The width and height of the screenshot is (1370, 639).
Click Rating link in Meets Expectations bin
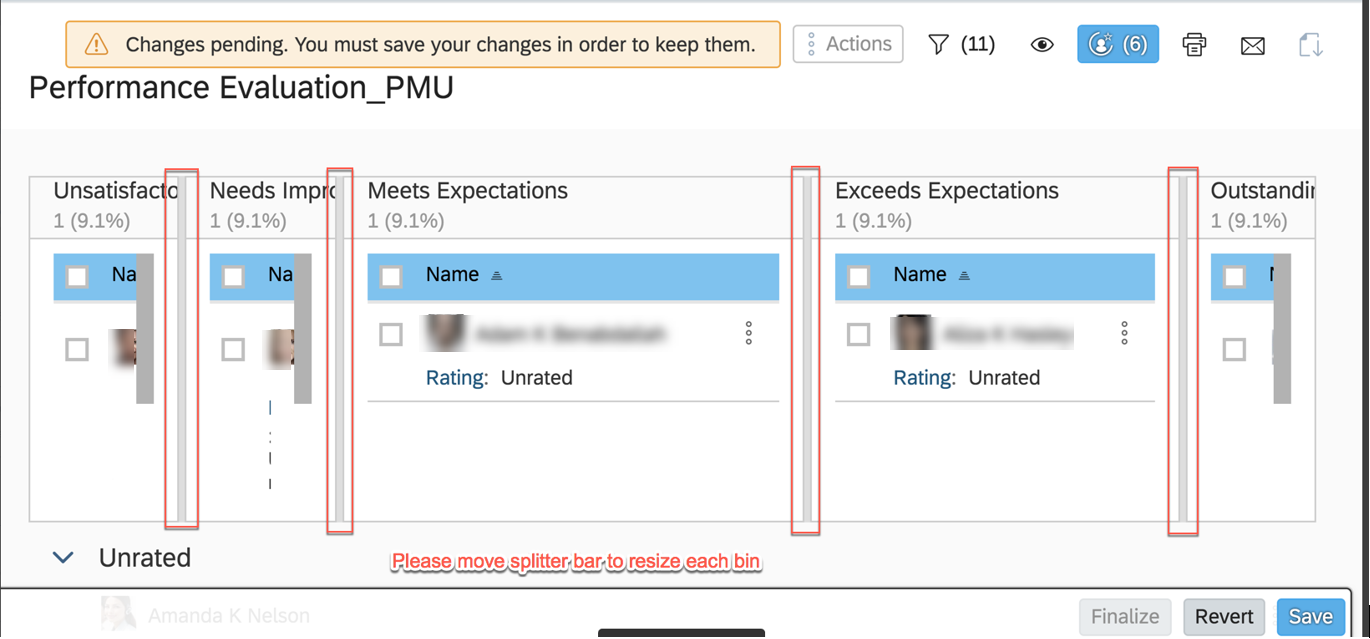pyautogui.click(x=457, y=378)
